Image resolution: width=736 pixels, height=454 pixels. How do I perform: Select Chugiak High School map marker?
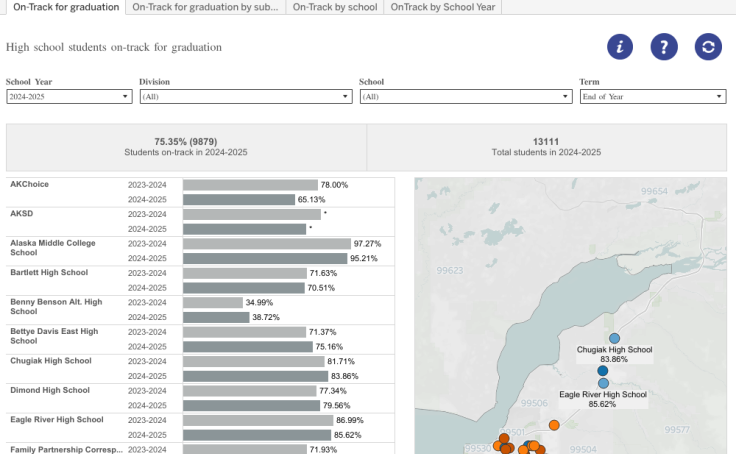point(614,339)
